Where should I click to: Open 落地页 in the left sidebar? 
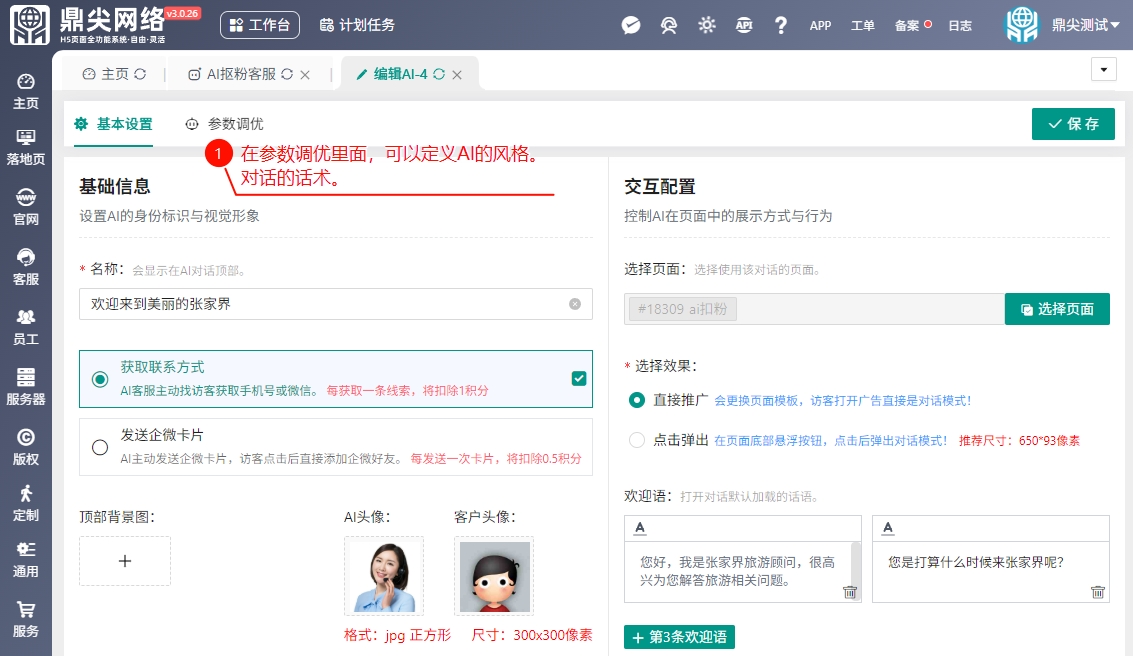point(26,147)
